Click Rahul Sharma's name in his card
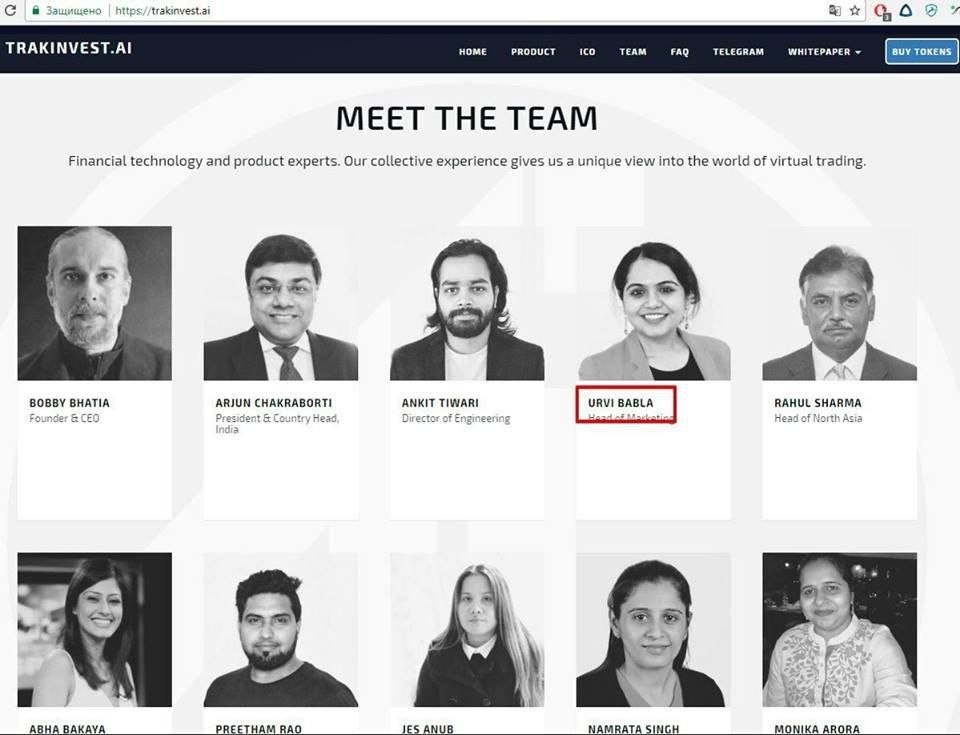960x735 pixels. tap(817, 403)
